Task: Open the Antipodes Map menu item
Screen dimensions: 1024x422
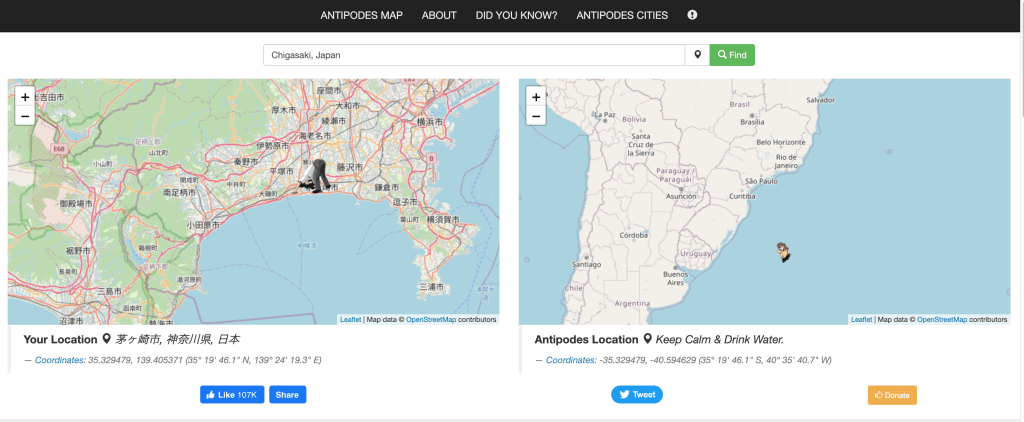Action: [361, 15]
